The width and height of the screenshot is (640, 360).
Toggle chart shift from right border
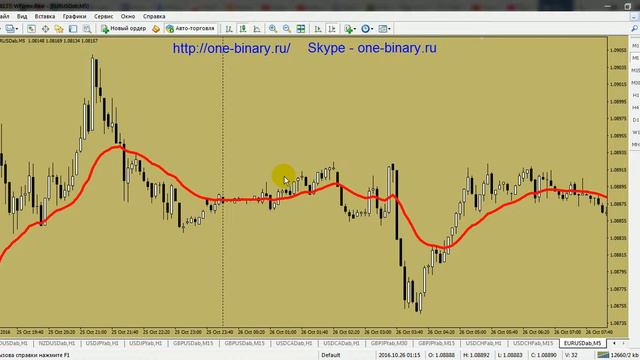click(332, 29)
